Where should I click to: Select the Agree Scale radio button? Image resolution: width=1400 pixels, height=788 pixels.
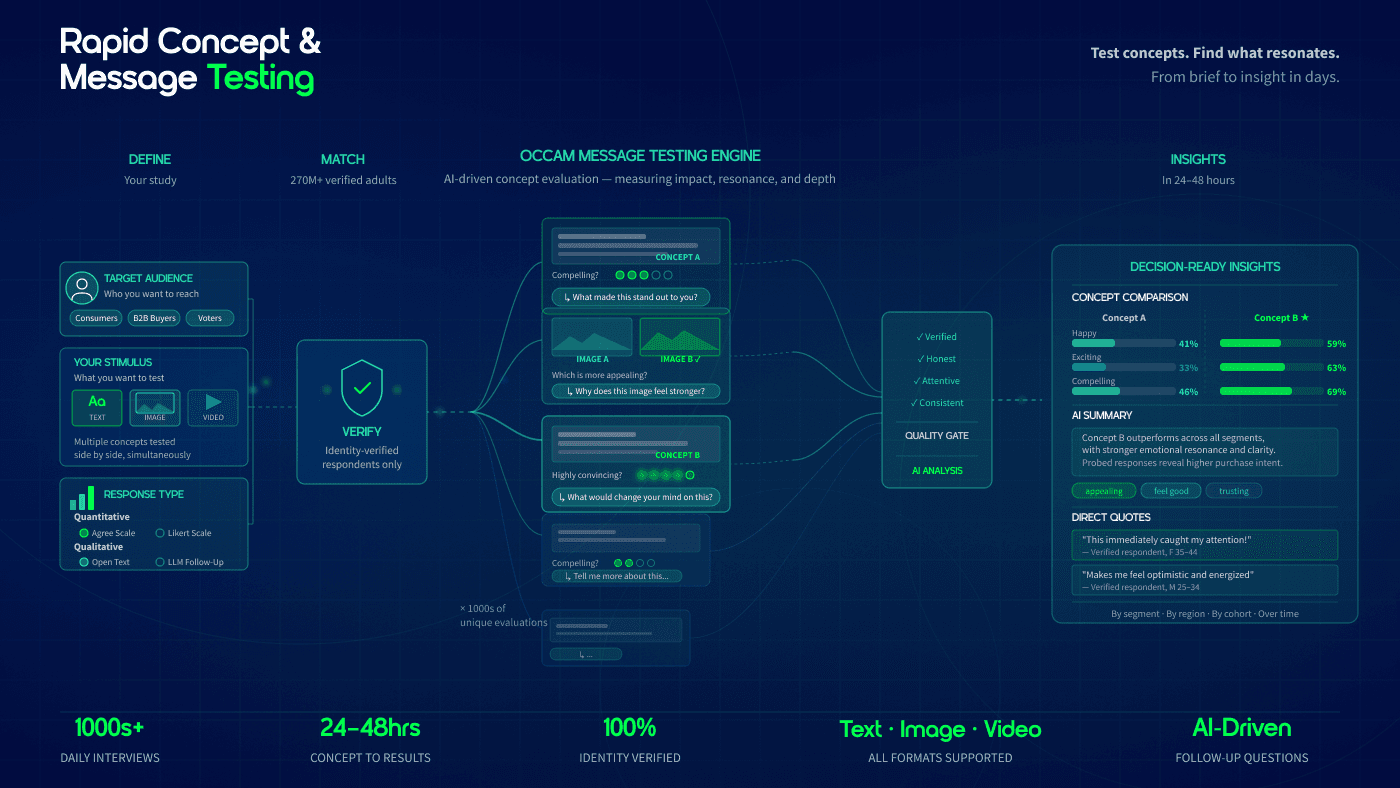click(84, 533)
